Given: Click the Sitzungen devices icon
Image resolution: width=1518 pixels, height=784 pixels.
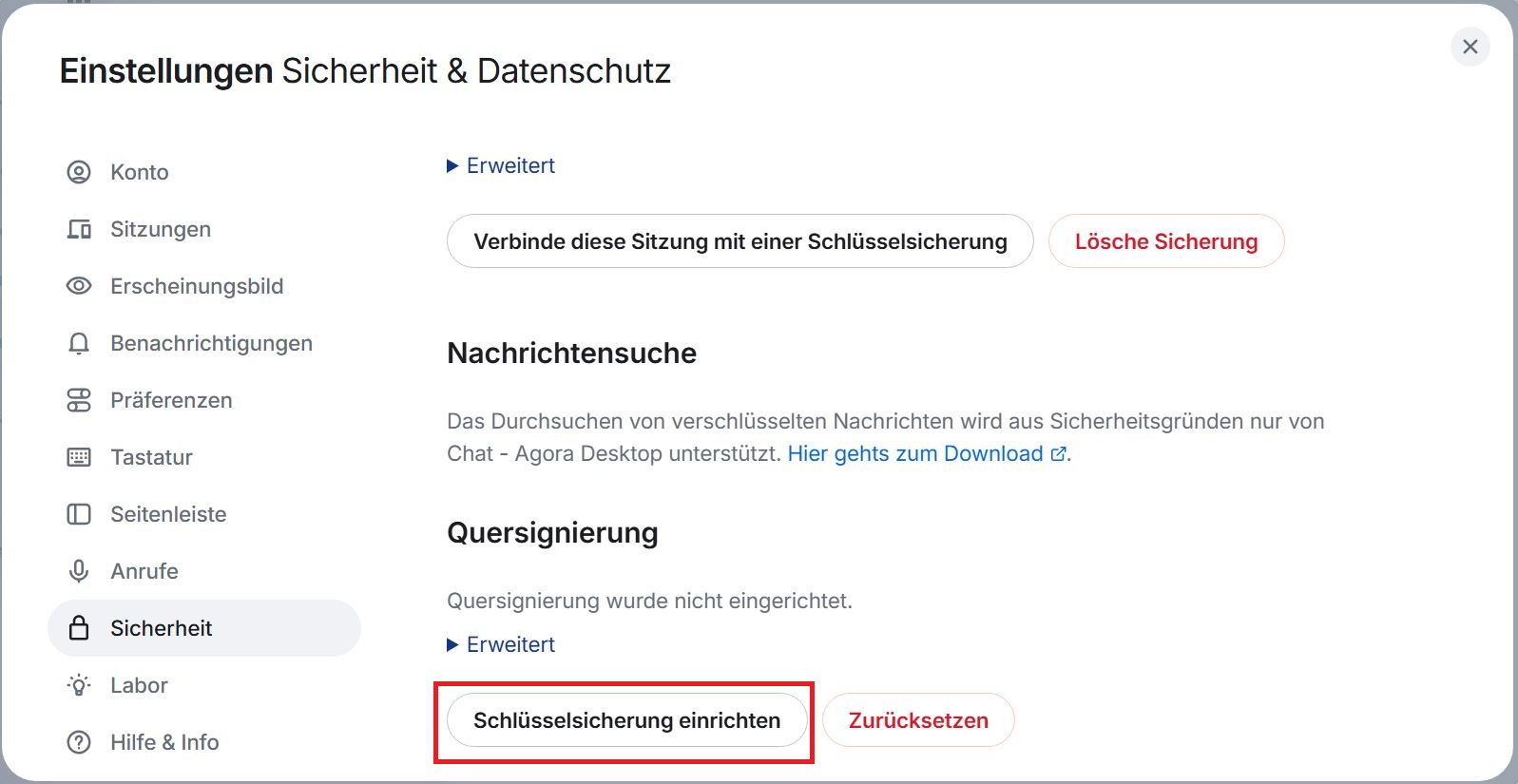Looking at the screenshot, I should click(79, 229).
